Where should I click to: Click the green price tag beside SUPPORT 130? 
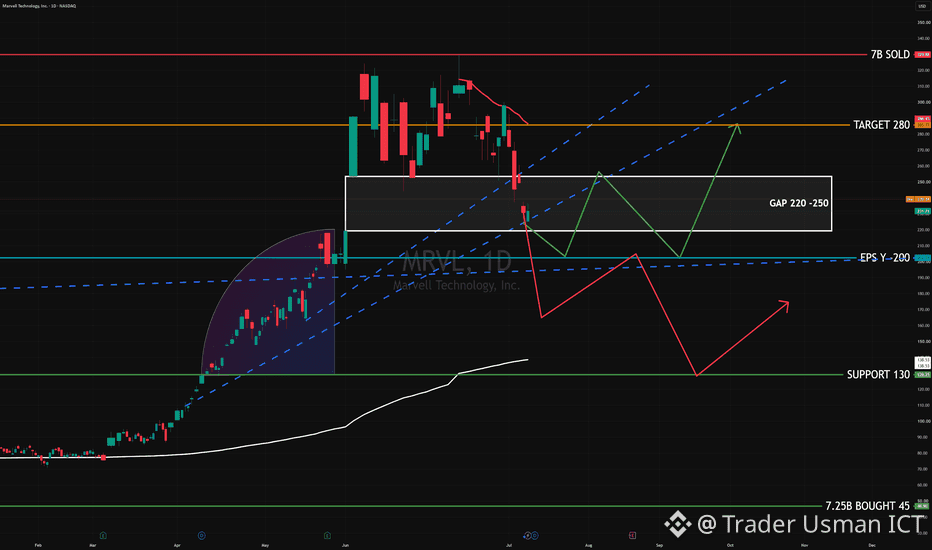coord(922,375)
